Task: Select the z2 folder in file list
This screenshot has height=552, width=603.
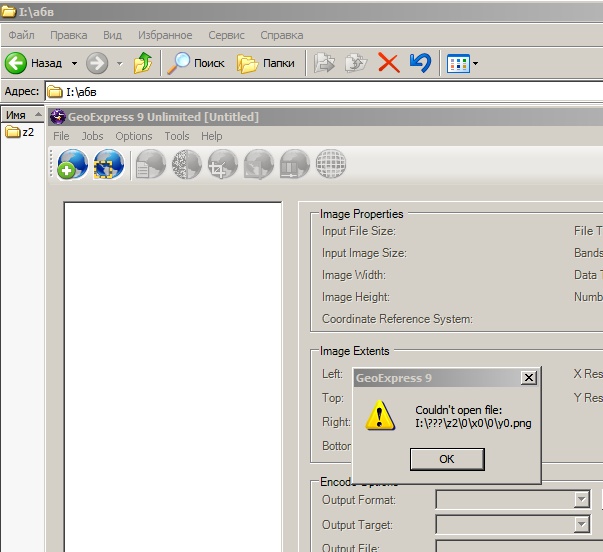Action: pyautogui.click(x=21, y=132)
